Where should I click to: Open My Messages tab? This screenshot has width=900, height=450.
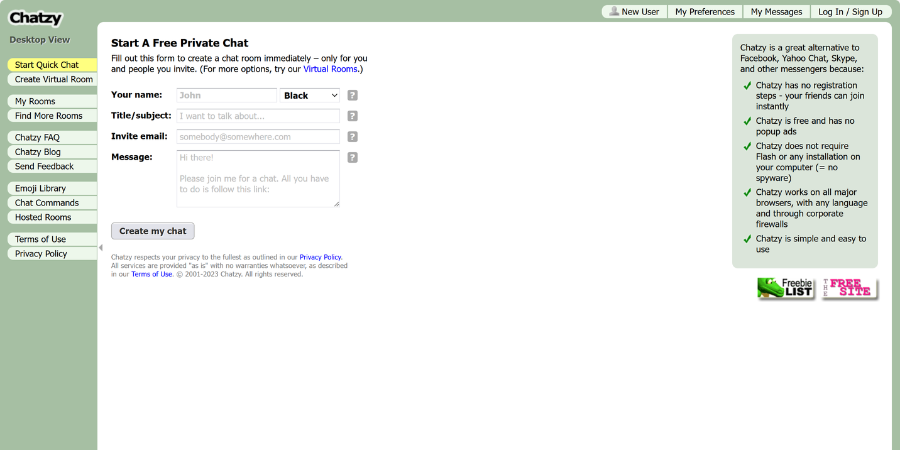pyautogui.click(x=776, y=11)
